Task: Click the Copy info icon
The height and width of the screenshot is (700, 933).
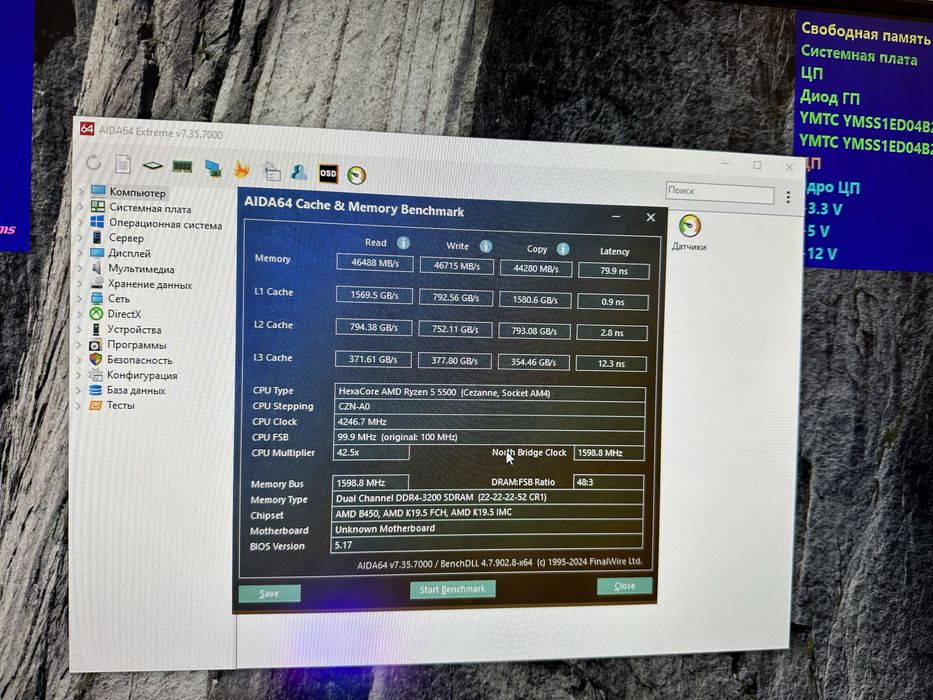Action: pyautogui.click(x=563, y=249)
